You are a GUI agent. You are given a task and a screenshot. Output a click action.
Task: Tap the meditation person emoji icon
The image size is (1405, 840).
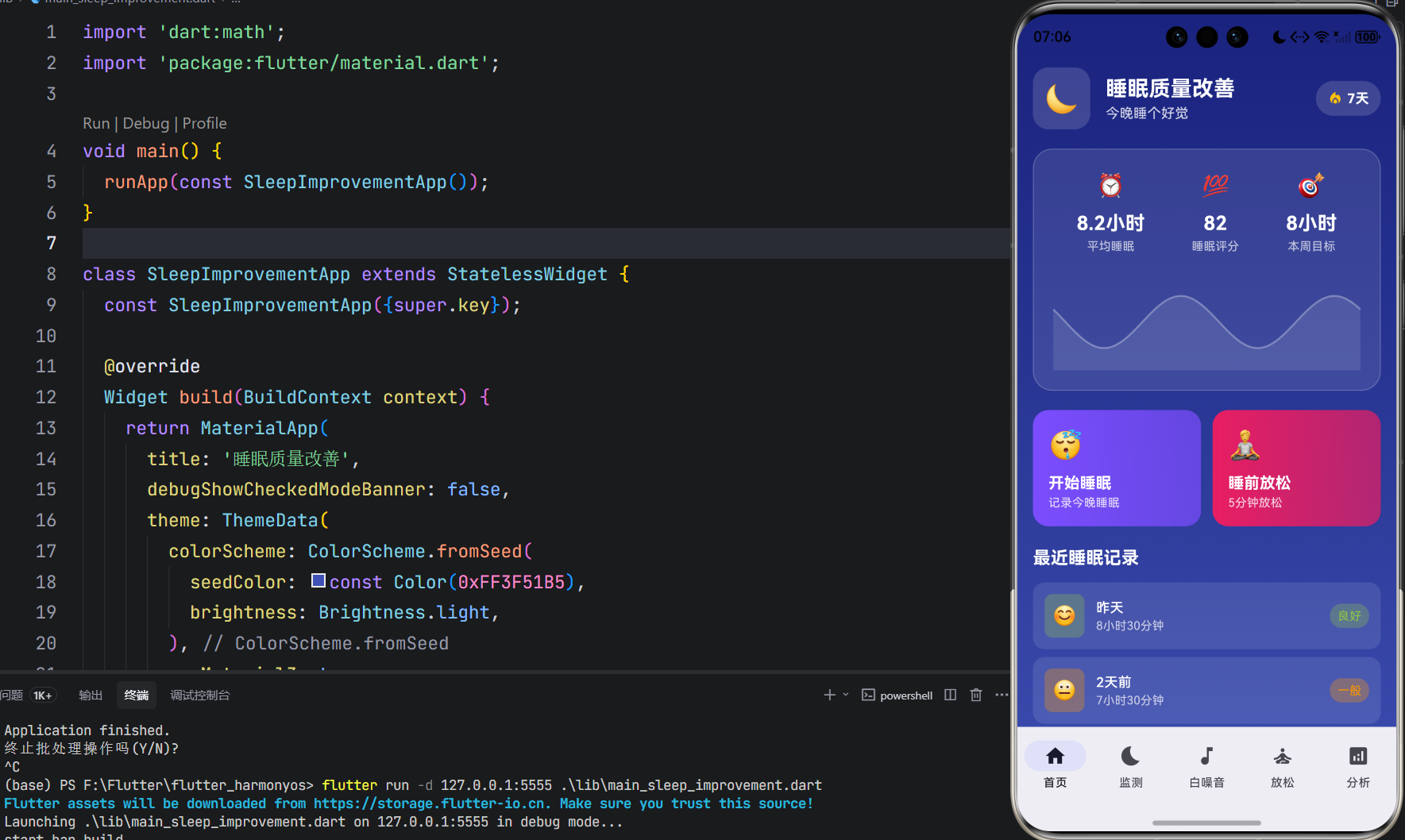click(x=1245, y=445)
